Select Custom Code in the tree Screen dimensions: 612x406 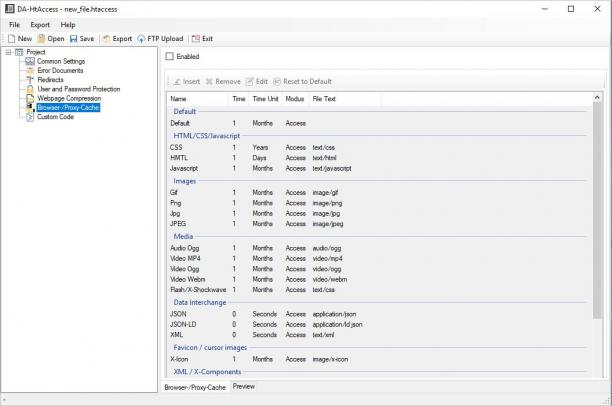[55, 117]
